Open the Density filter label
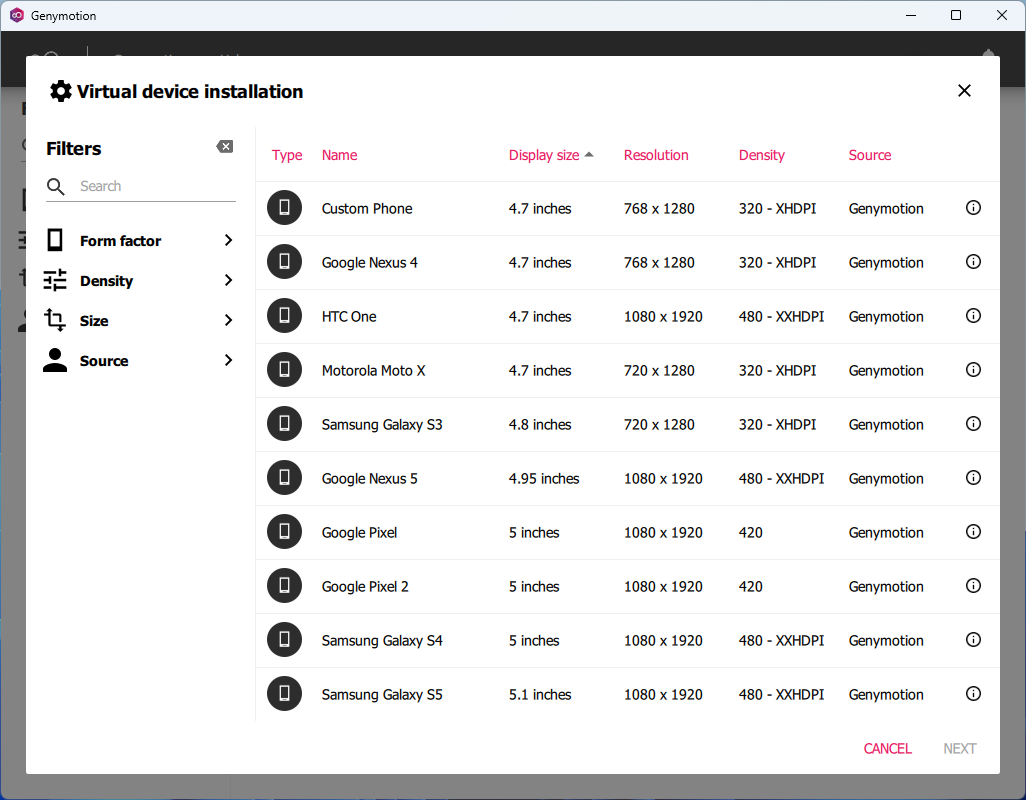Viewport: 1026px width, 800px height. [x=106, y=281]
